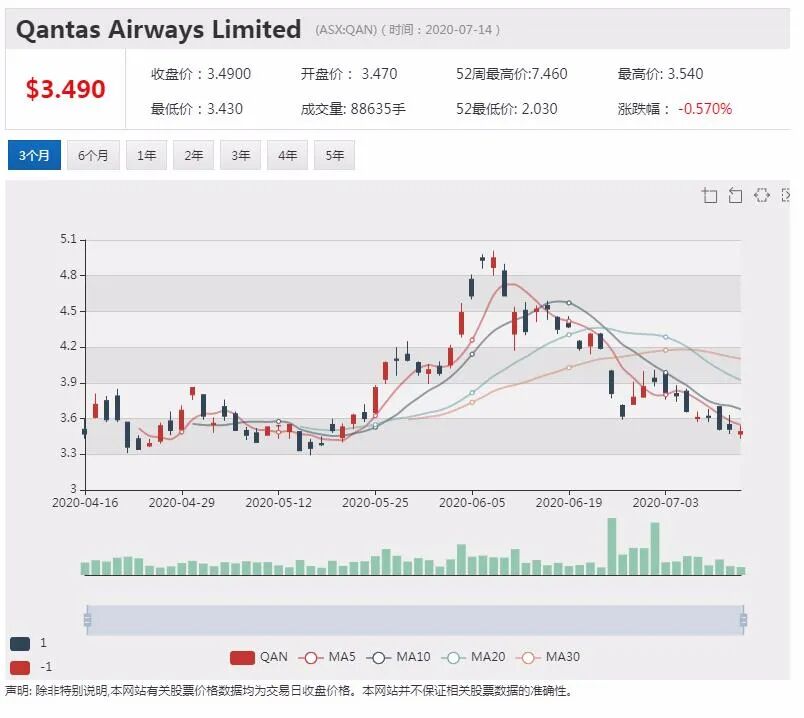Image resolution: width=804 pixels, height=718 pixels.
Task: Click the 最低价：3.430 value
Action: click(x=197, y=109)
